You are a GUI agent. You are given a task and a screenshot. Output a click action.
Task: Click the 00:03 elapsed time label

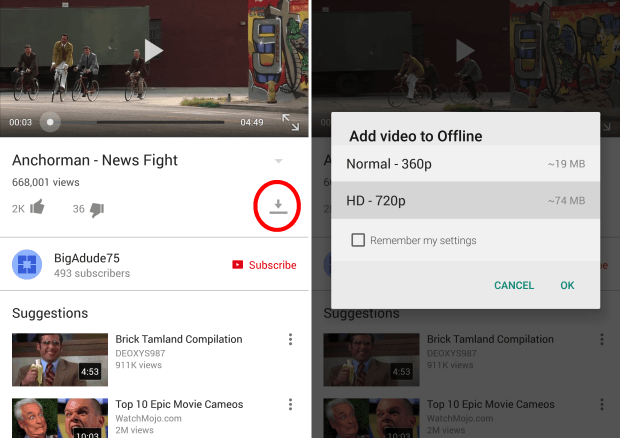pyautogui.click(x=21, y=122)
